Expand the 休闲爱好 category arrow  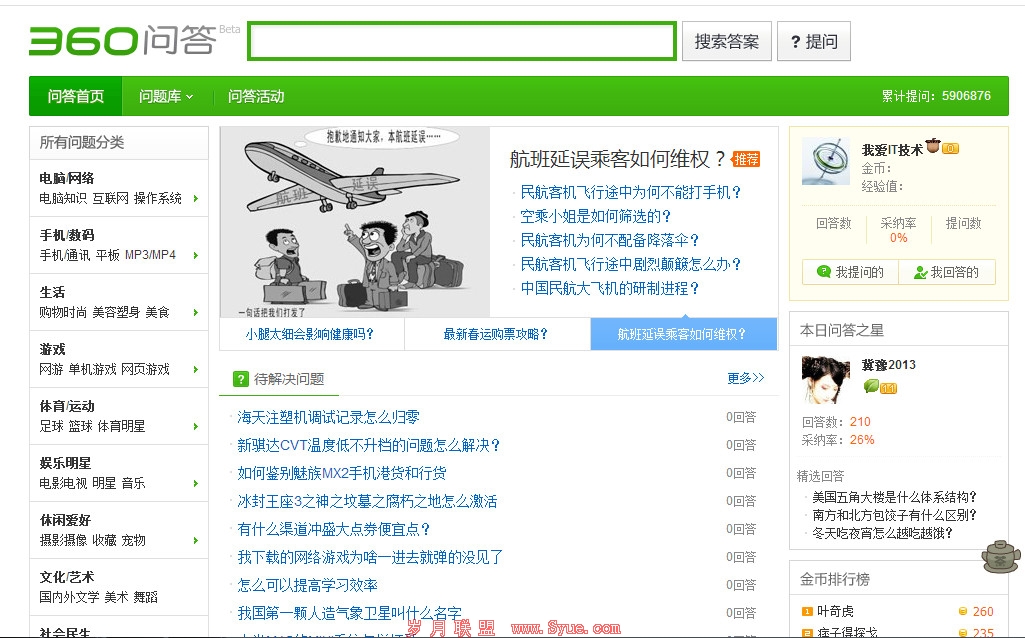click(x=195, y=540)
